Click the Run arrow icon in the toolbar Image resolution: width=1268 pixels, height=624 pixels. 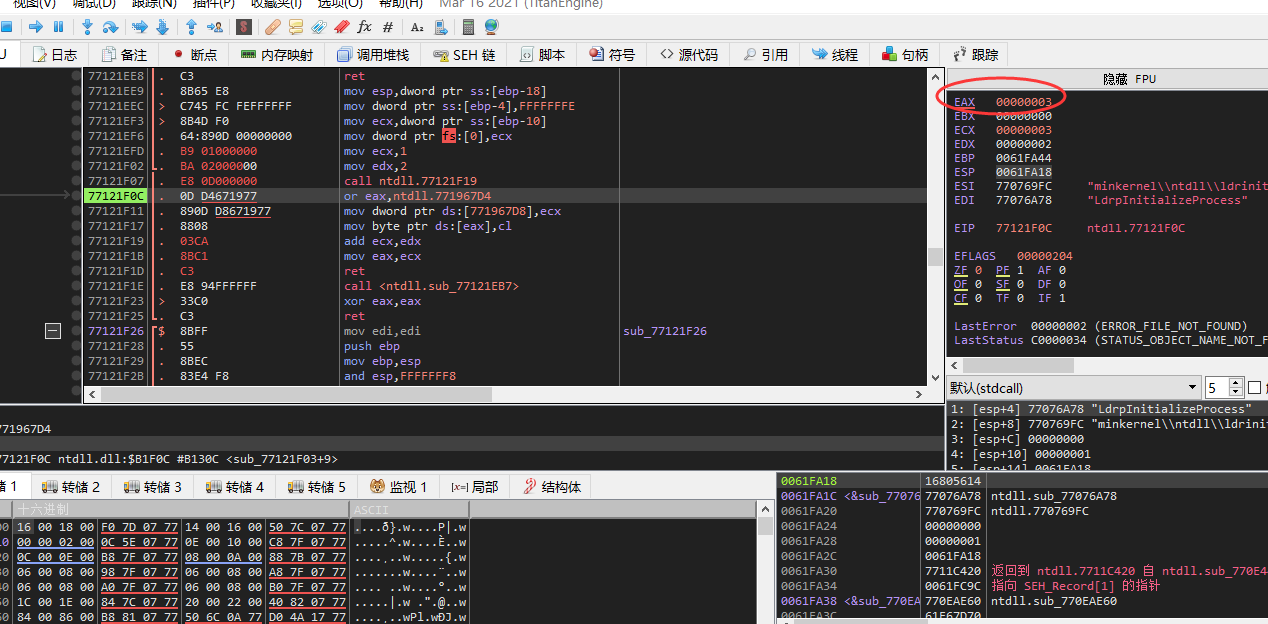click(x=36, y=27)
